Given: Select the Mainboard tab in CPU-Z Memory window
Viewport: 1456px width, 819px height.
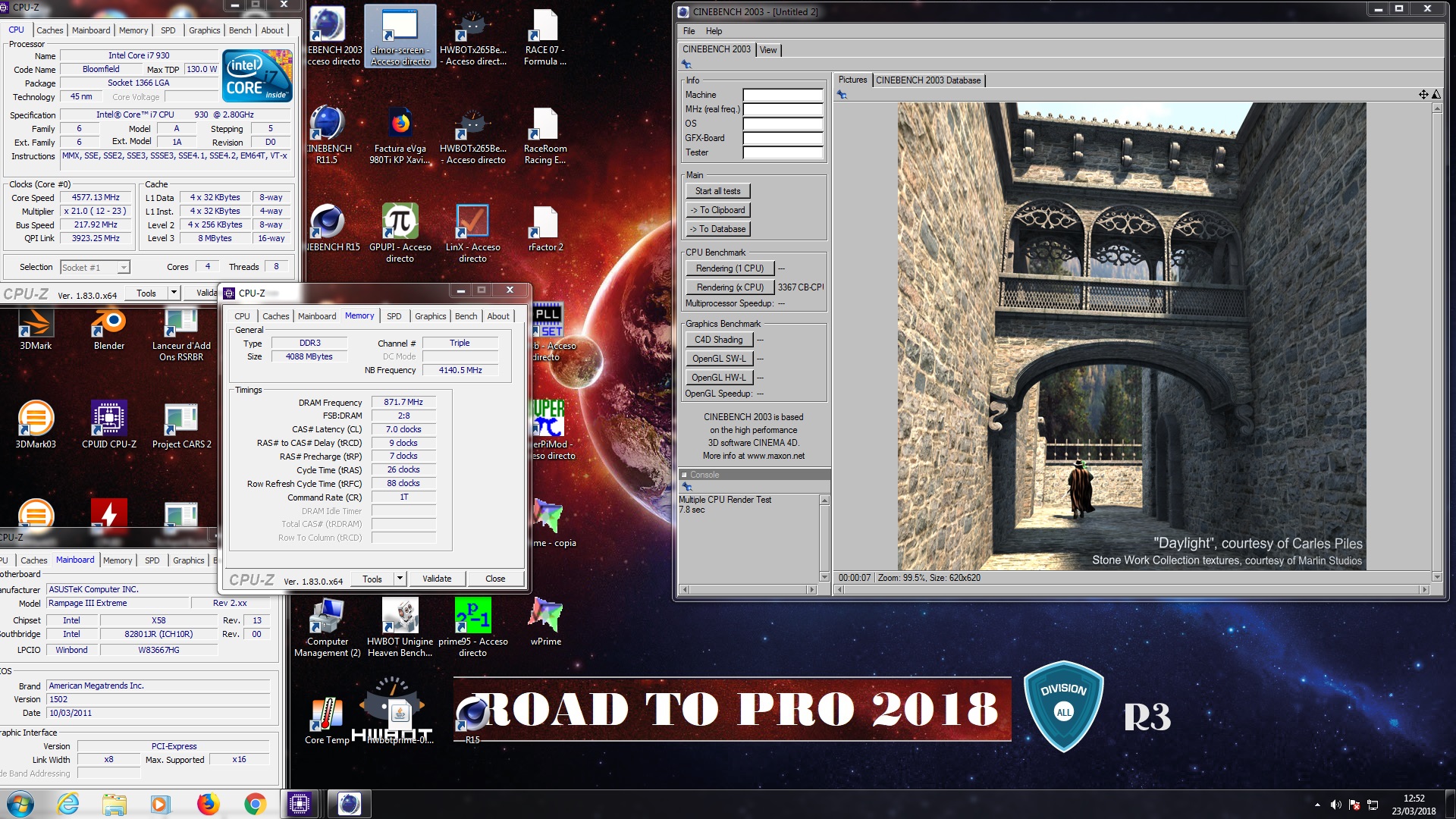Looking at the screenshot, I should click(x=317, y=316).
